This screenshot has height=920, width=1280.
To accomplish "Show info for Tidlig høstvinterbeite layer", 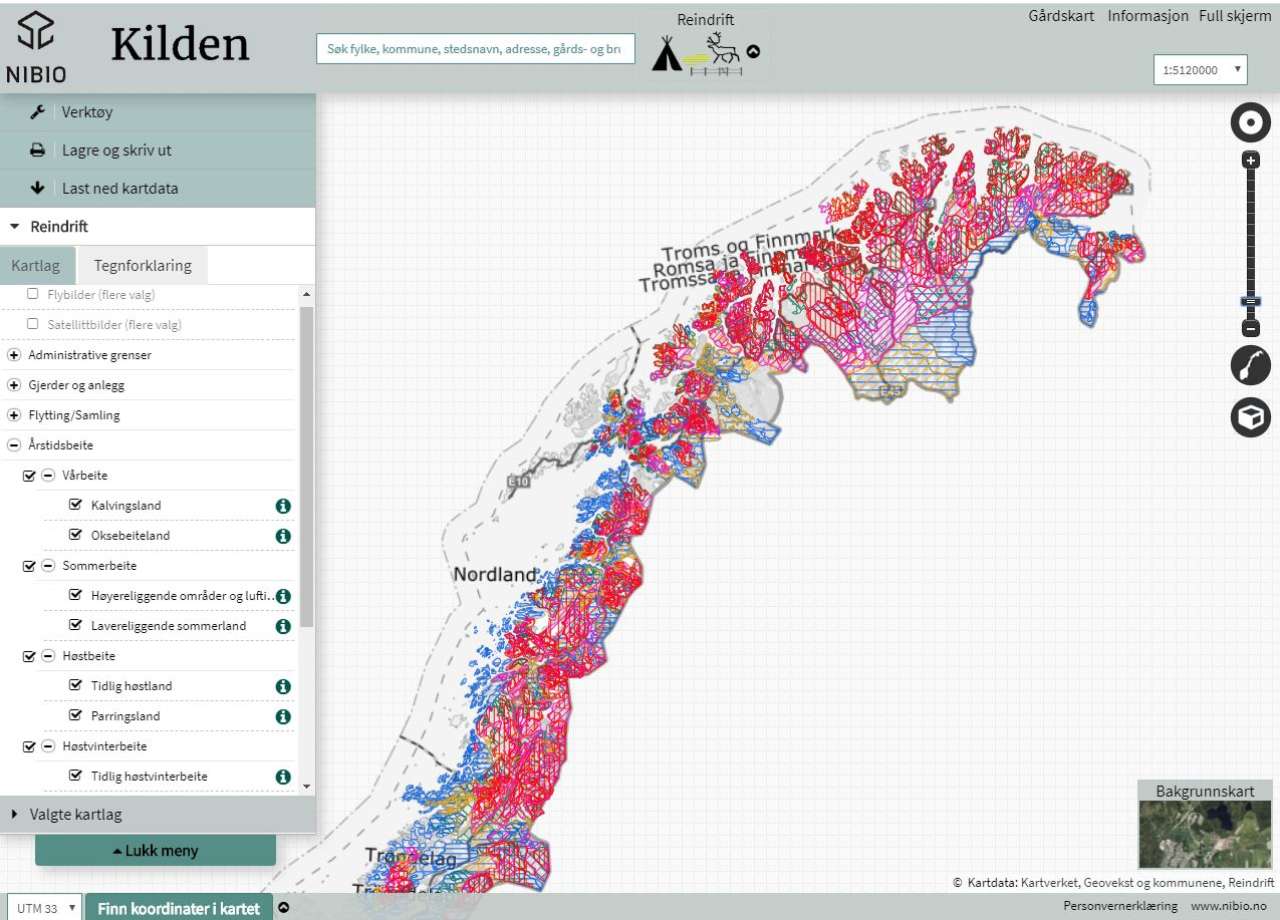I will pyautogui.click(x=283, y=777).
